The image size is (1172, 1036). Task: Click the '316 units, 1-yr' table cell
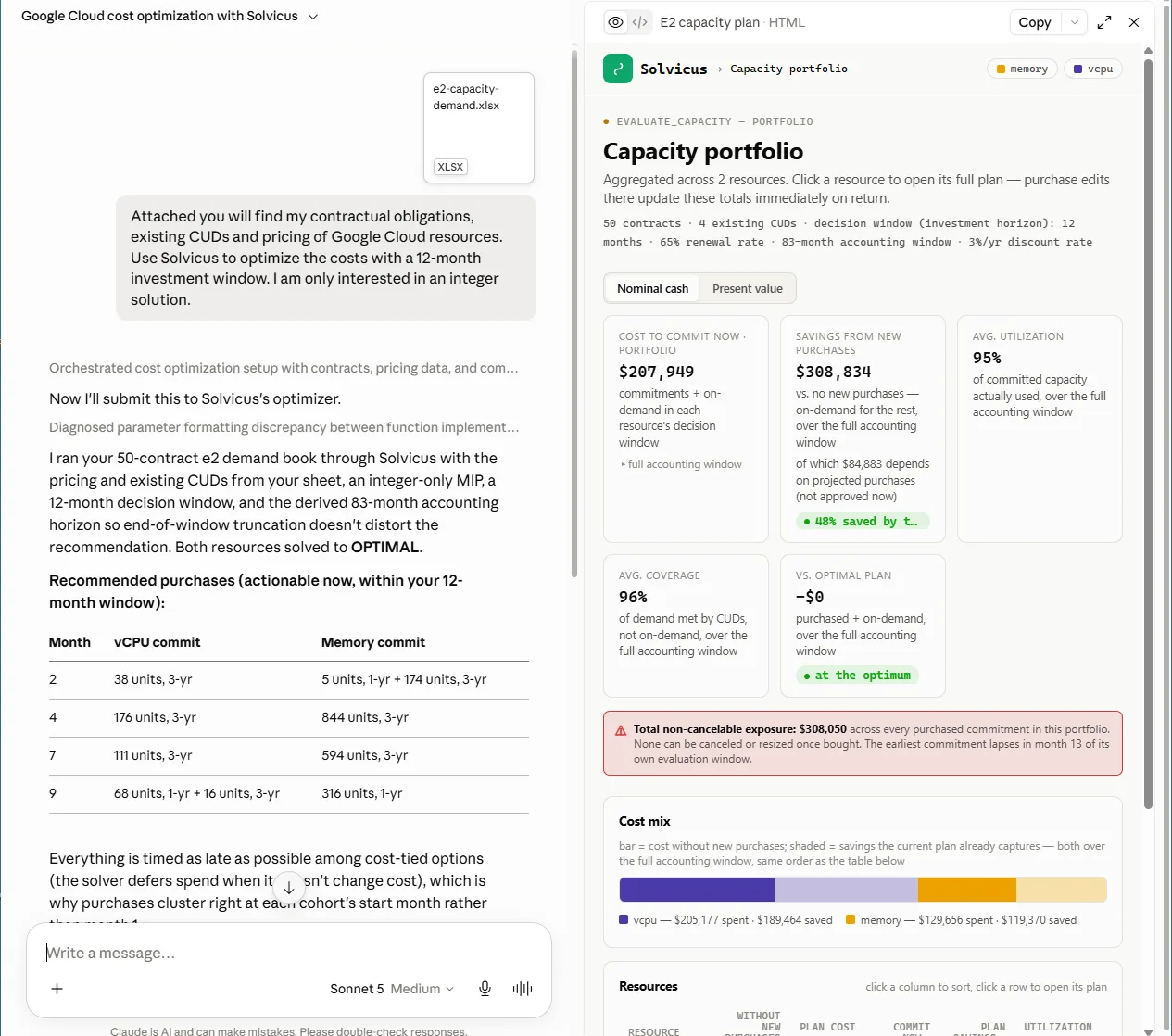point(362,793)
